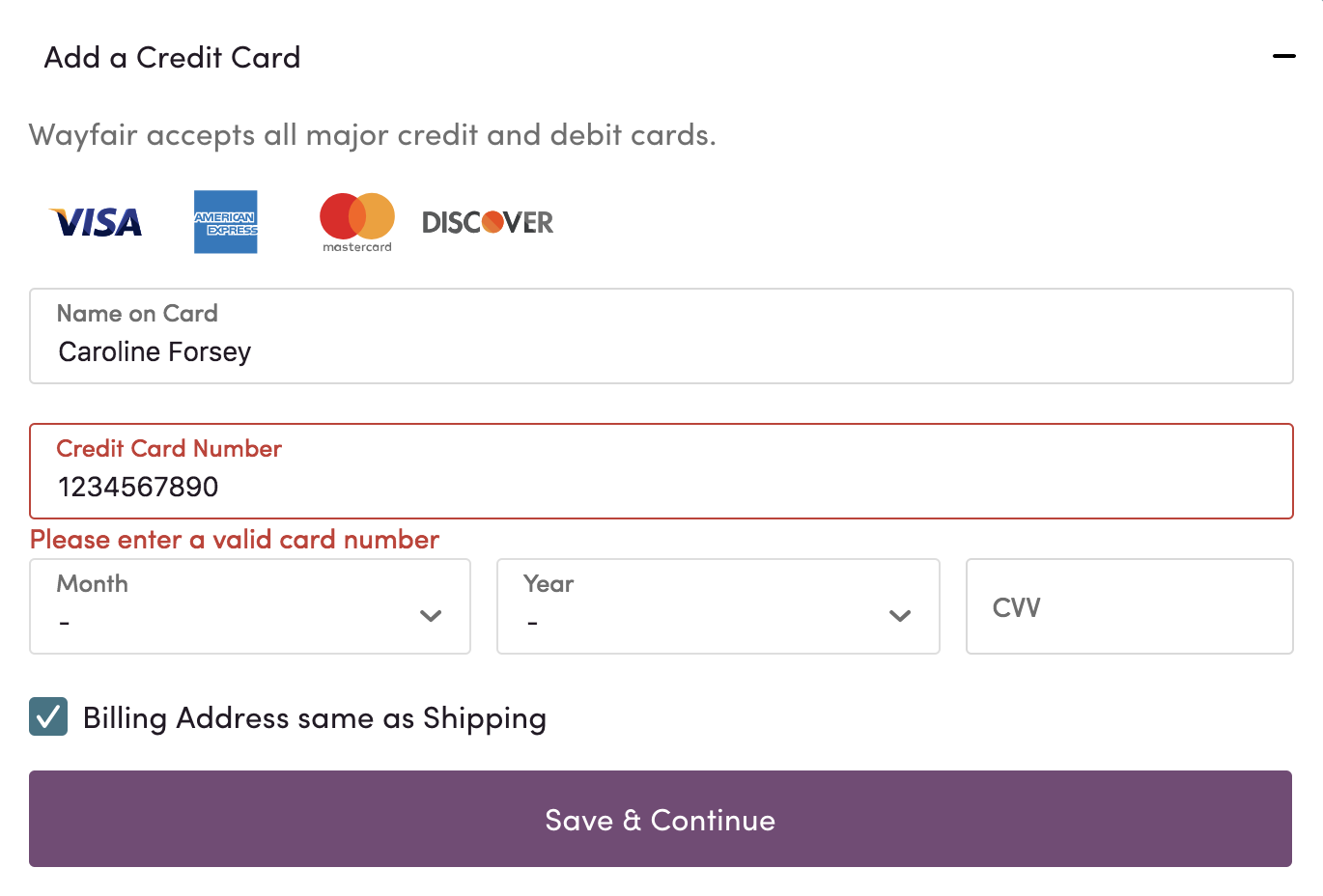1323x896 pixels.
Task: Click the "Please enter a valid card number" error
Action: coord(235,539)
